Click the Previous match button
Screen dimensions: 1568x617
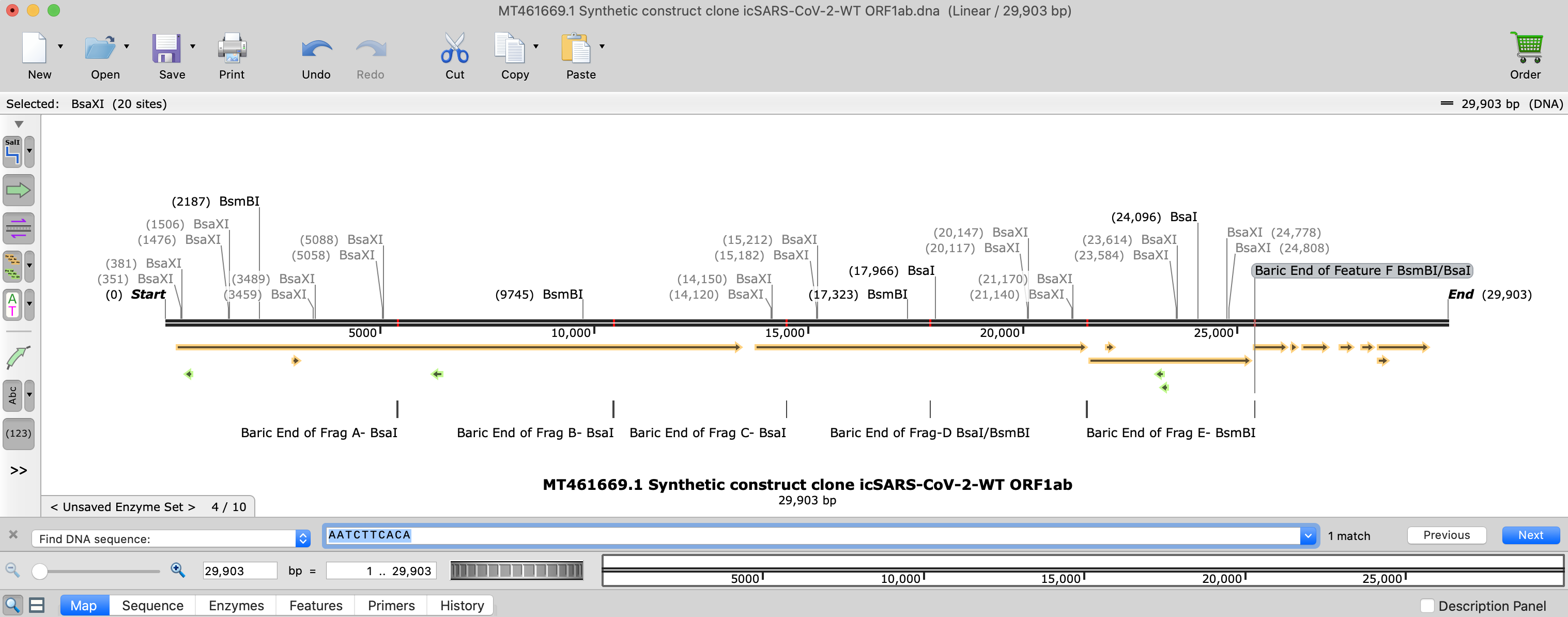(1446, 535)
